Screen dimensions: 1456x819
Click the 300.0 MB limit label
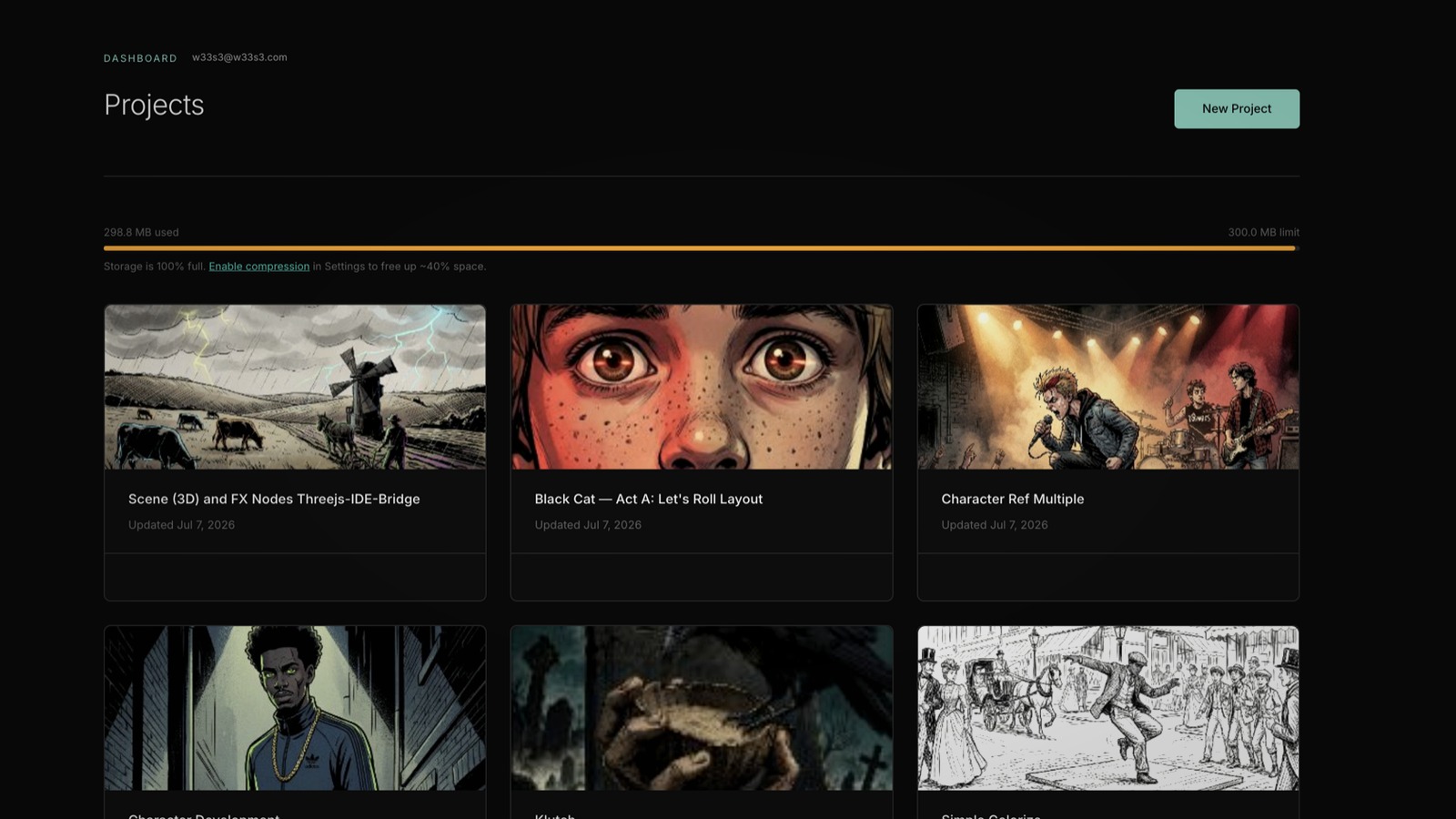coord(1264,232)
